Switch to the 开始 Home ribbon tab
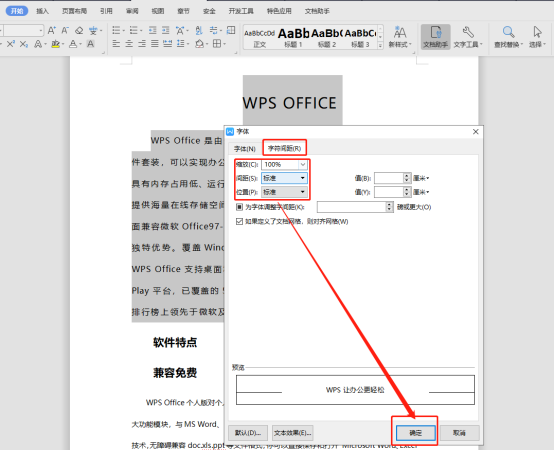554x450 pixels. 17,11
